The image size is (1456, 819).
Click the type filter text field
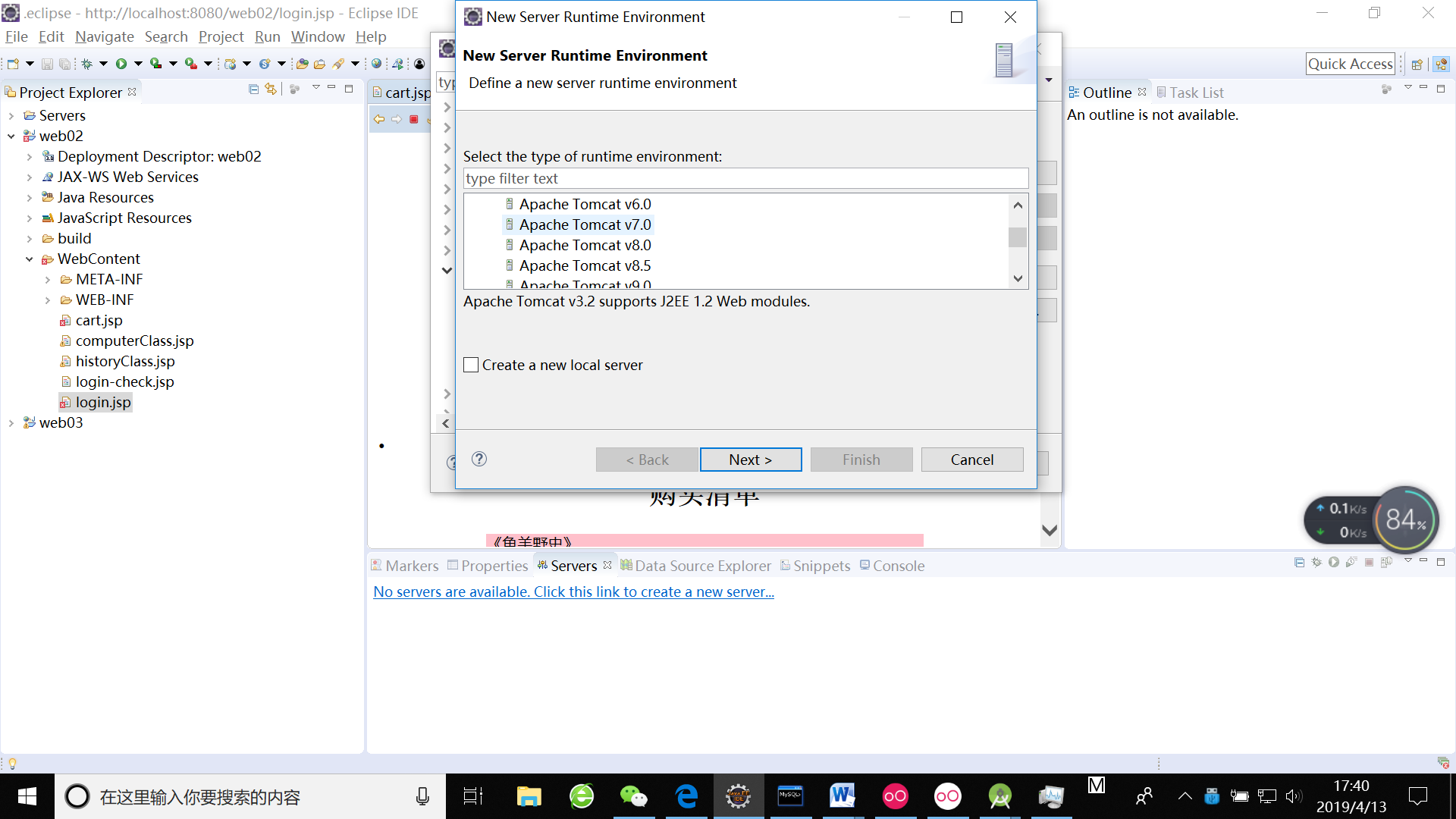tap(745, 178)
